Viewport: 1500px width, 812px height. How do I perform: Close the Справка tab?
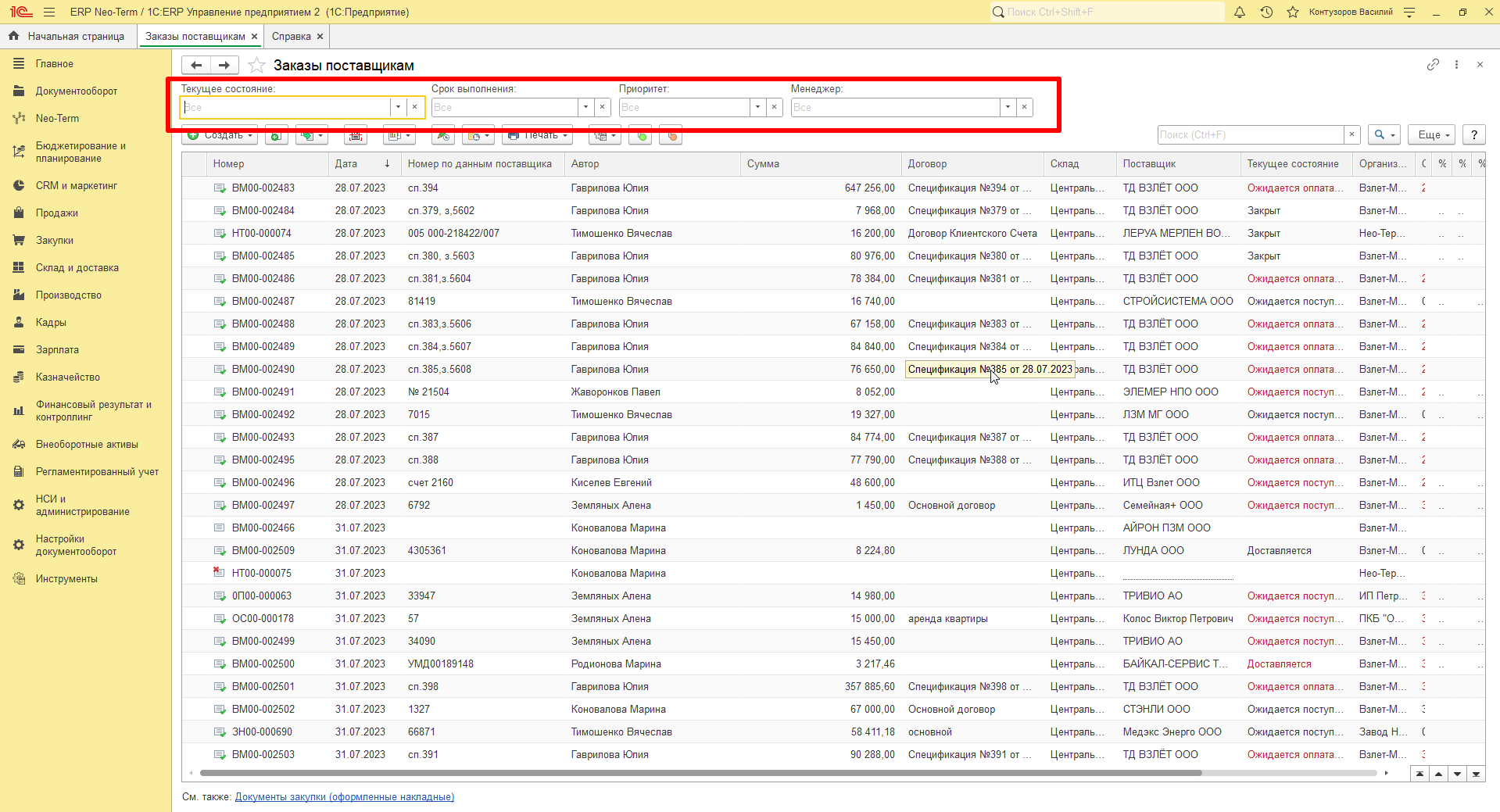[x=320, y=36]
